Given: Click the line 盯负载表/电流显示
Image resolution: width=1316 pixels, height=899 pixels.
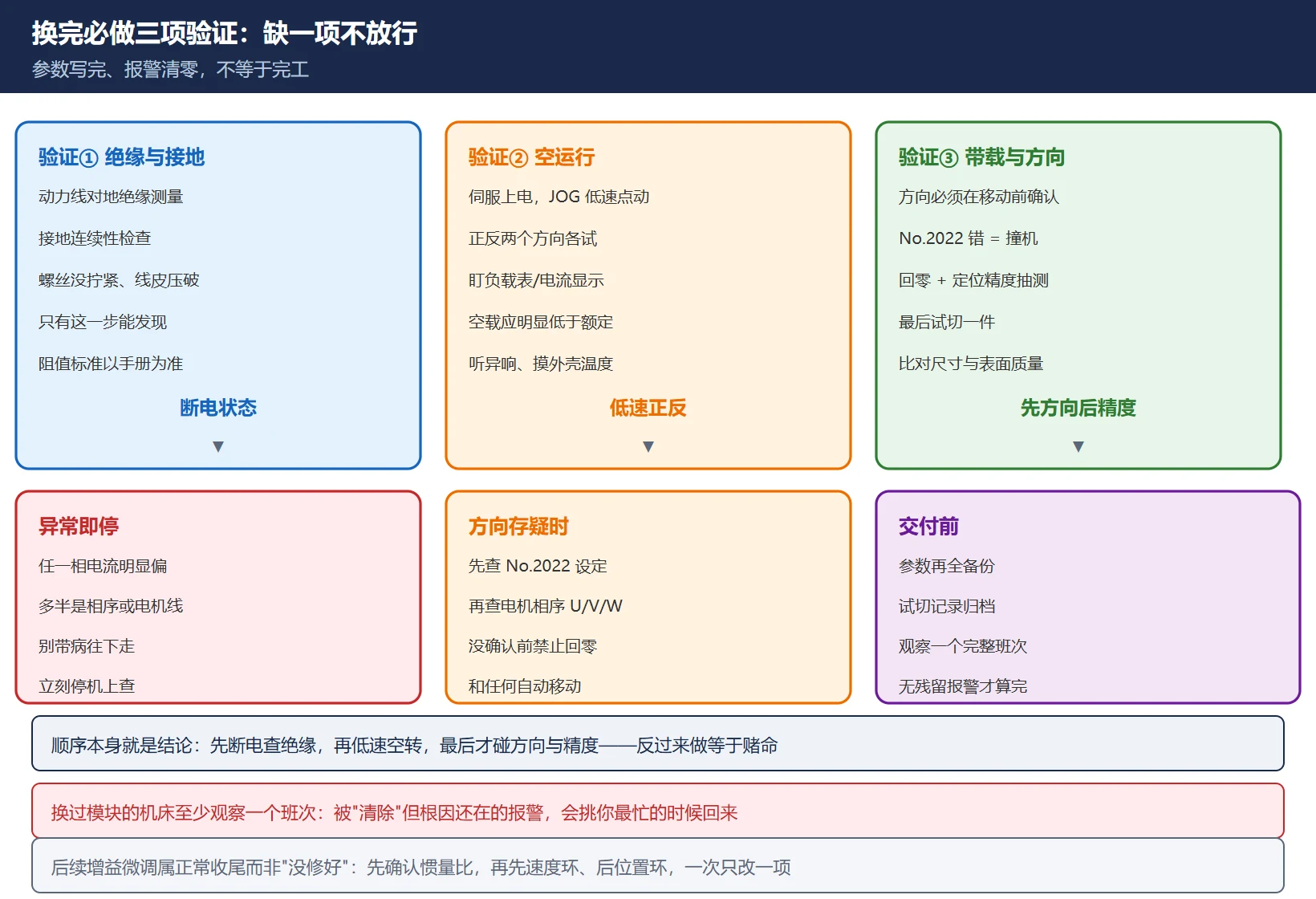Looking at the screenshot, I should tap(536, 280).
